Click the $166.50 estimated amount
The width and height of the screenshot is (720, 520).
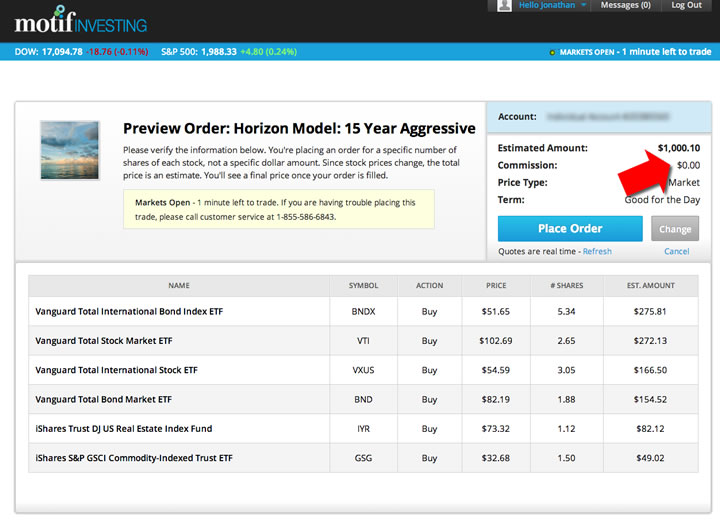[x=650, y=370]
